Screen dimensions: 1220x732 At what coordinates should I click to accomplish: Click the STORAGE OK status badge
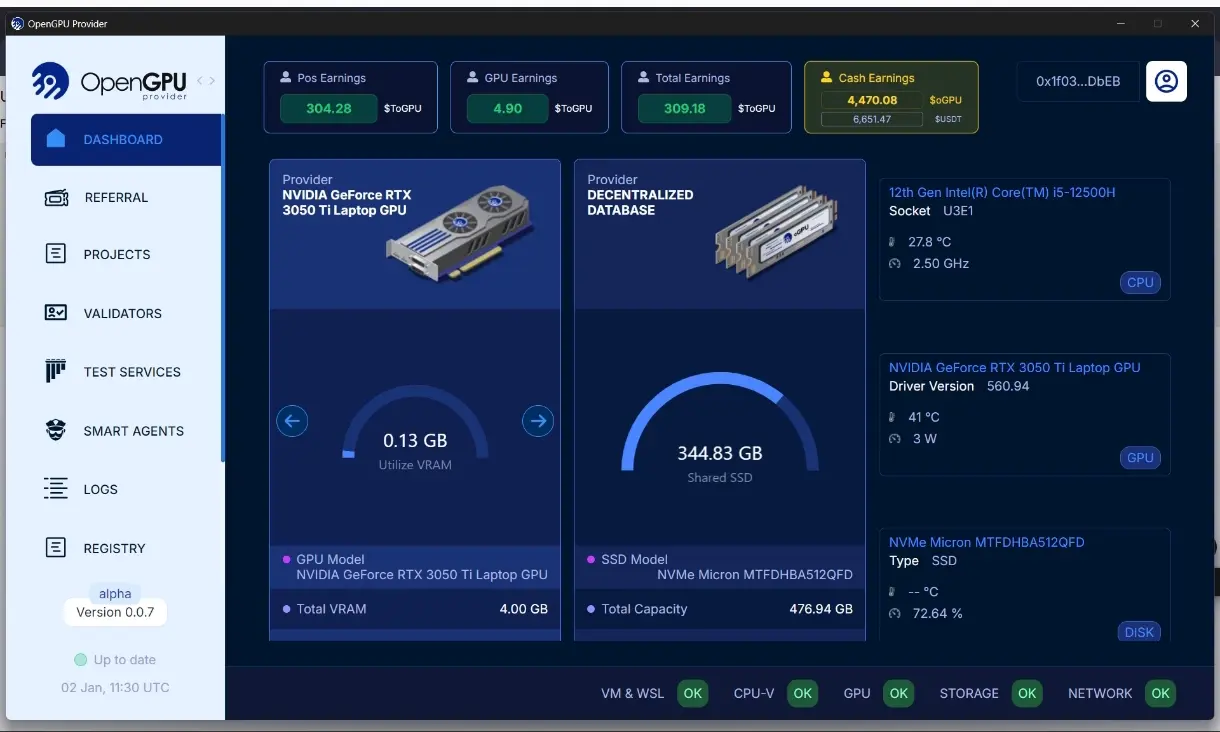tap(1027, 693)
